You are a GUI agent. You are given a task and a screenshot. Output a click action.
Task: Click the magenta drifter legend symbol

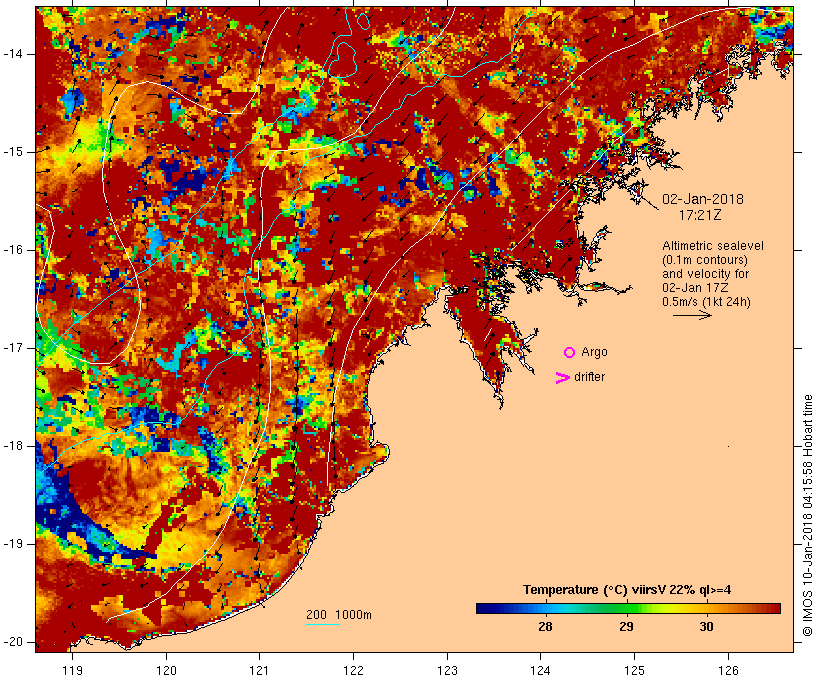(562, 378)
